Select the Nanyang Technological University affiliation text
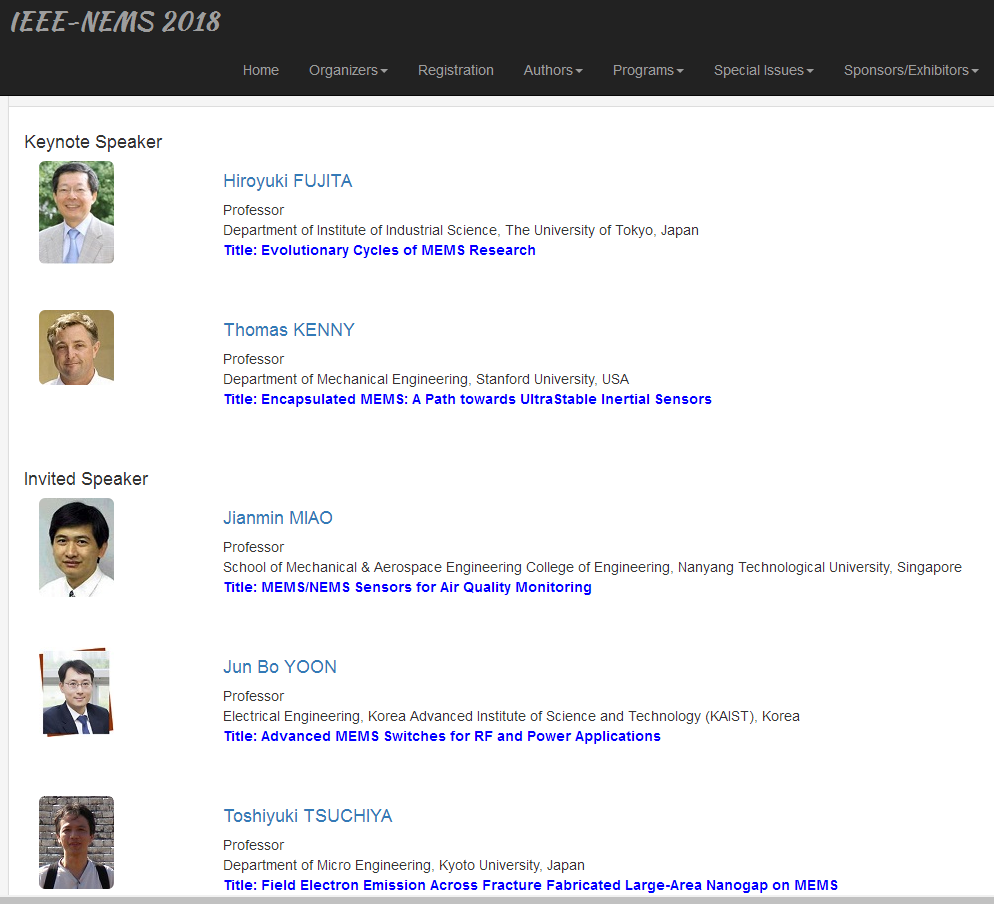The image size is (994, 904). pyautogui.click(x=592, y=567)
